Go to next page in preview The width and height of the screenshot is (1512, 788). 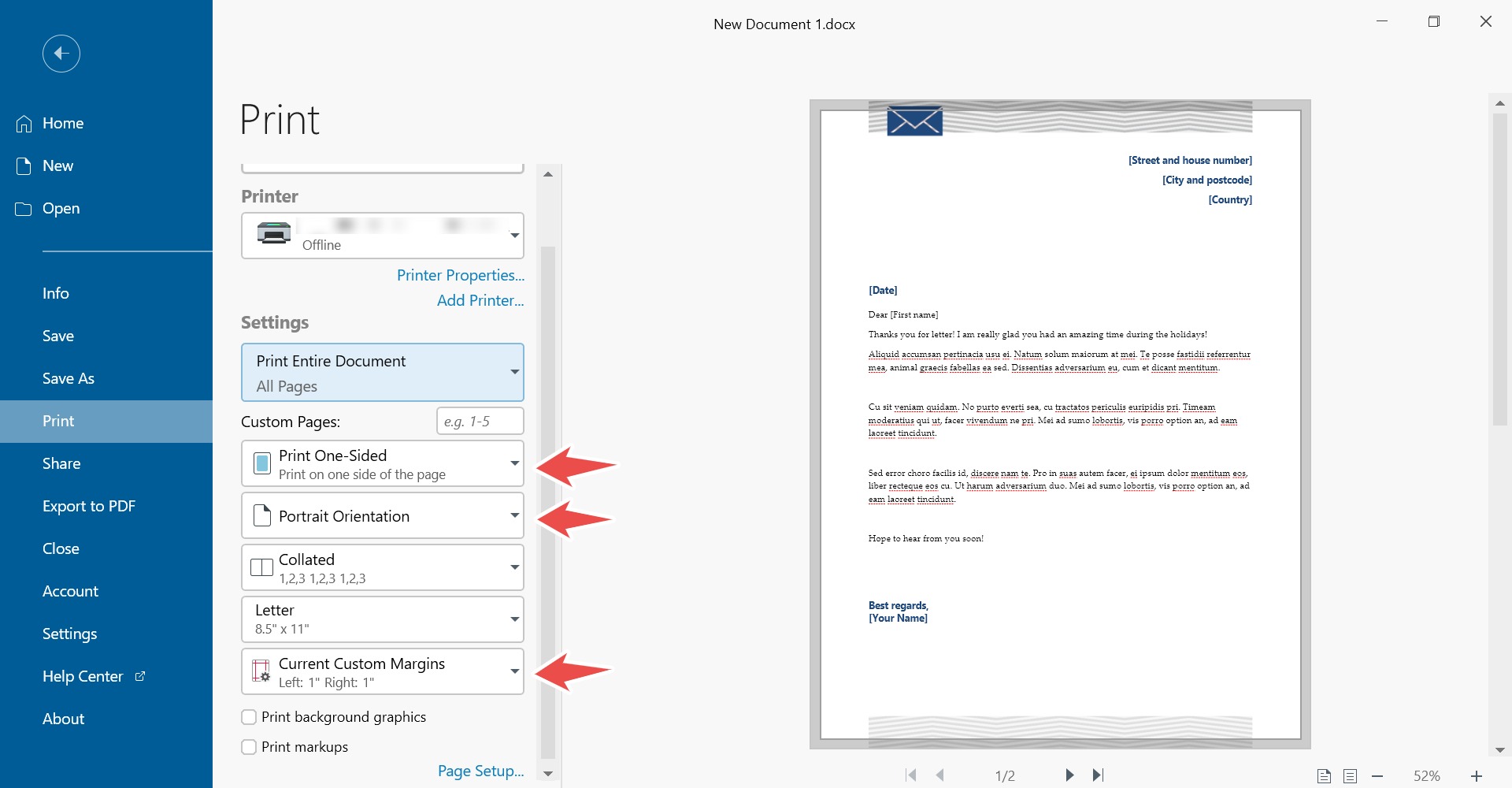coord(1069,775)
